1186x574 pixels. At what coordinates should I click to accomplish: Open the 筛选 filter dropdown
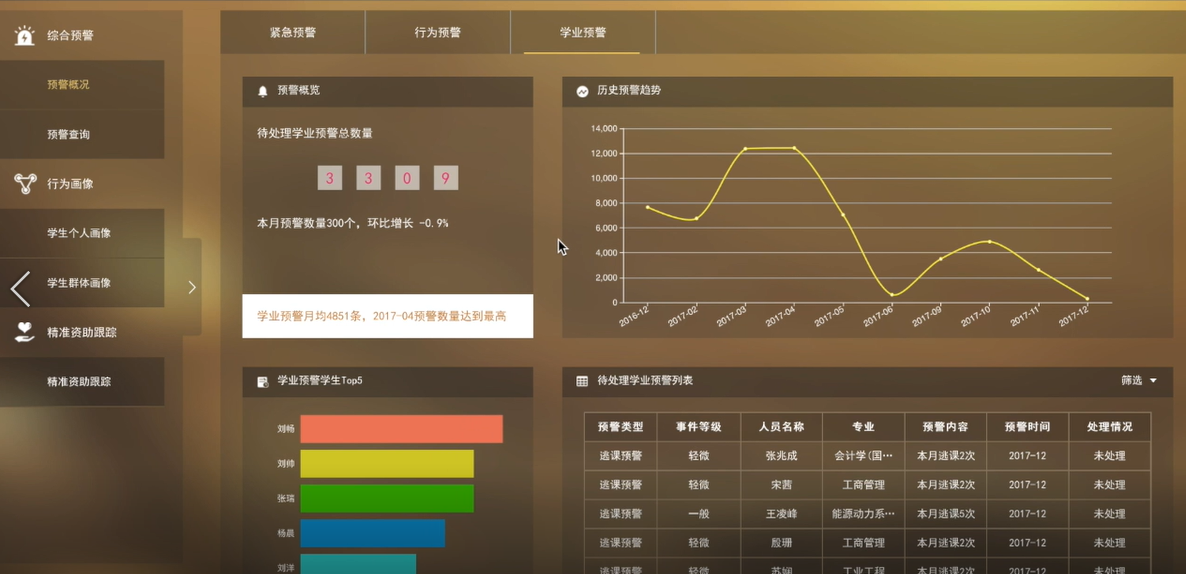tap(1132, 381)
